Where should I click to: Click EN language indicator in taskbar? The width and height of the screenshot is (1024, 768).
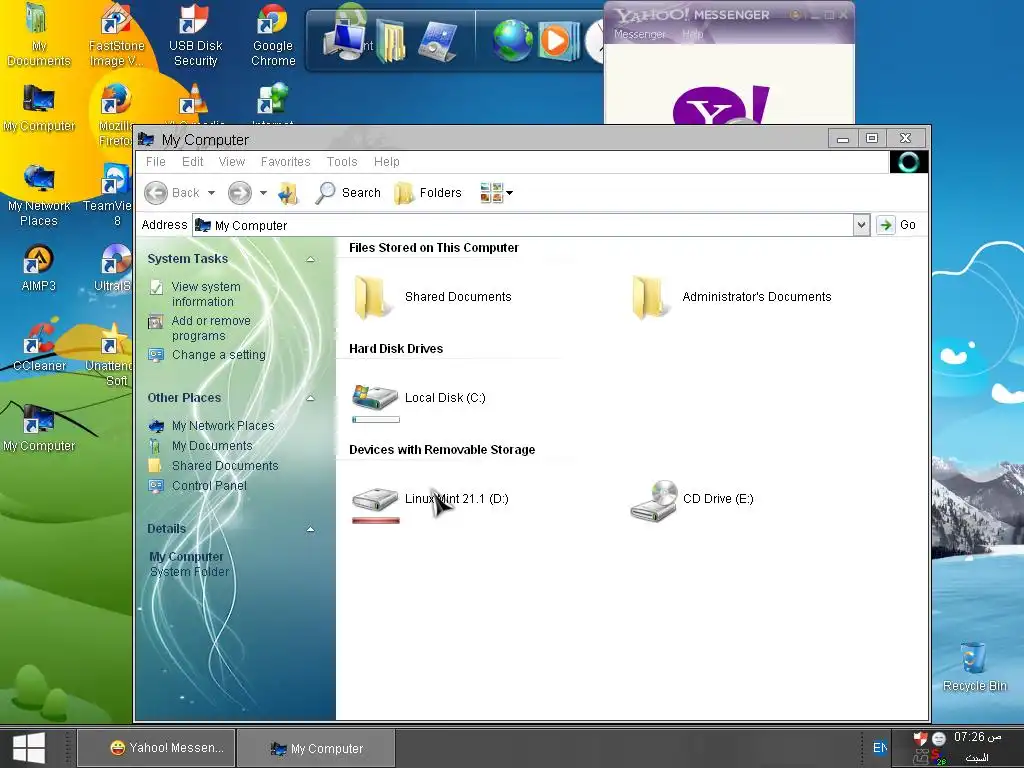(880, 748)
